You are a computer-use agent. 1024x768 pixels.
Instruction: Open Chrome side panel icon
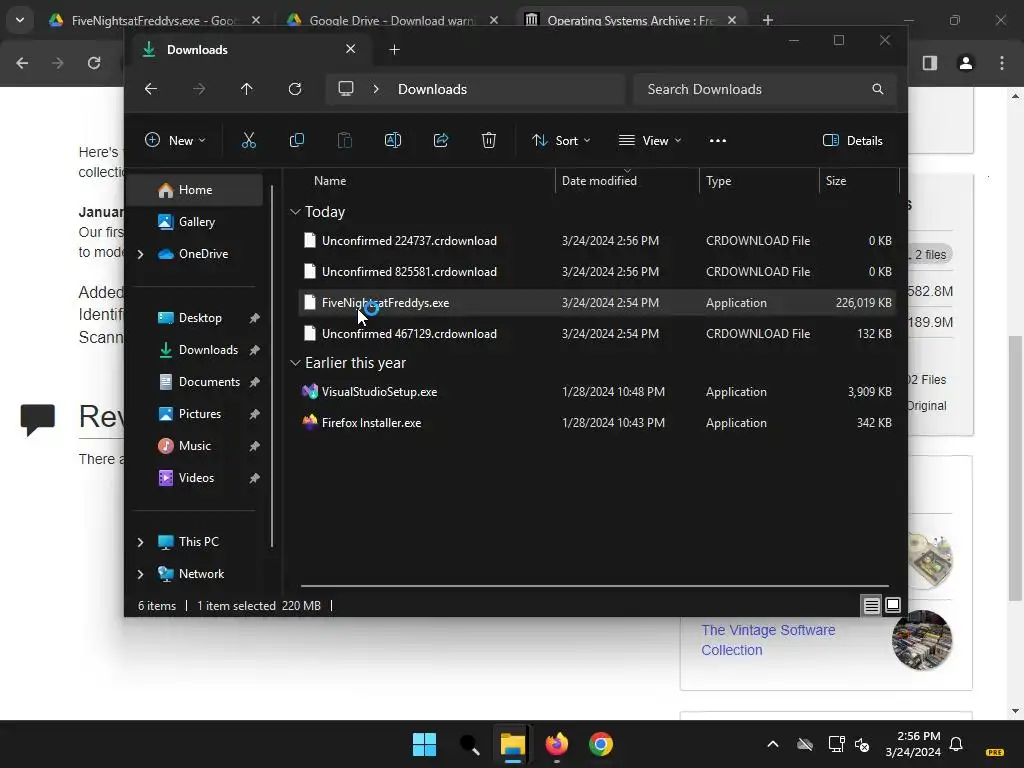[930, 63]
